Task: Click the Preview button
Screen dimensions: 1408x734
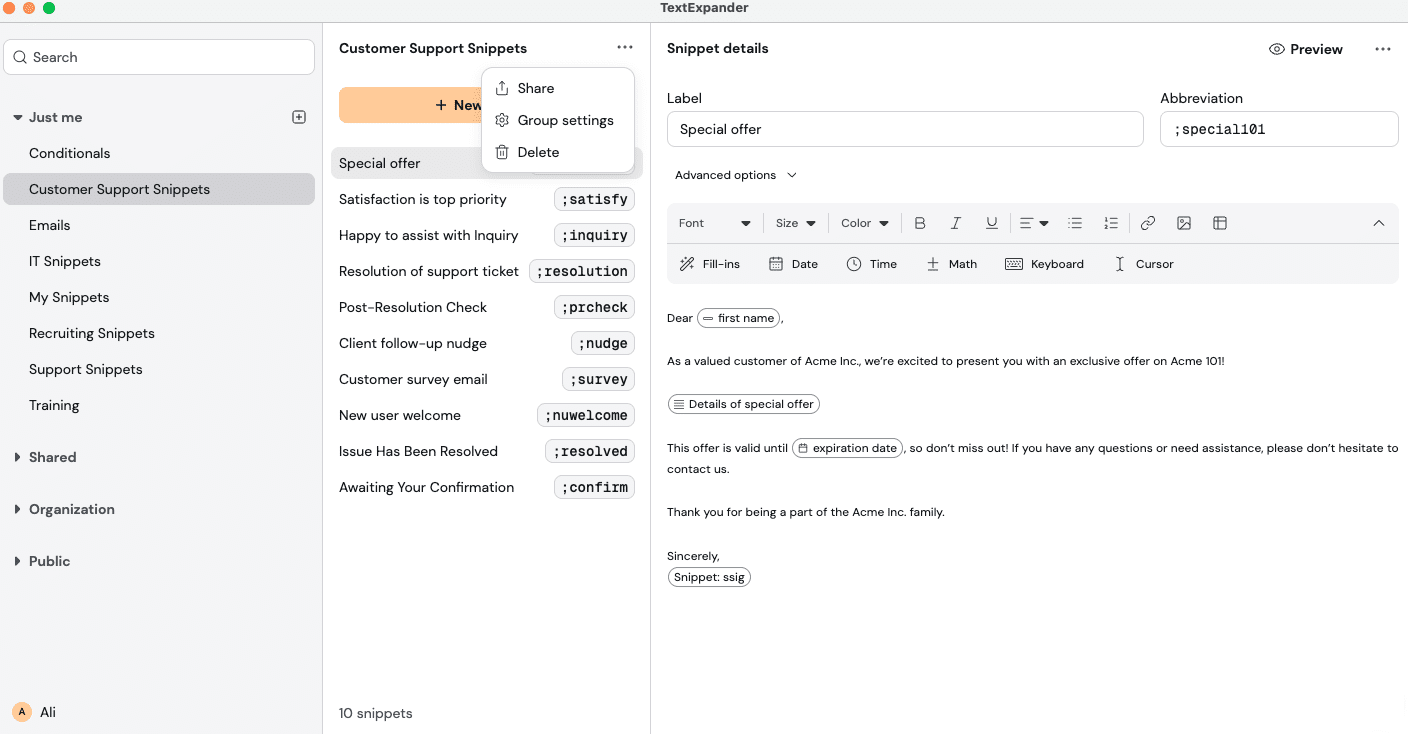Action: click(x=1306, y=49)
